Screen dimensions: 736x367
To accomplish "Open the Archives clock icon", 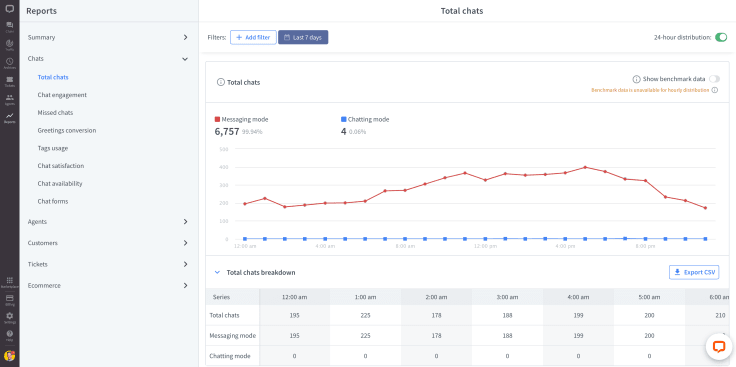I will 9,63.
